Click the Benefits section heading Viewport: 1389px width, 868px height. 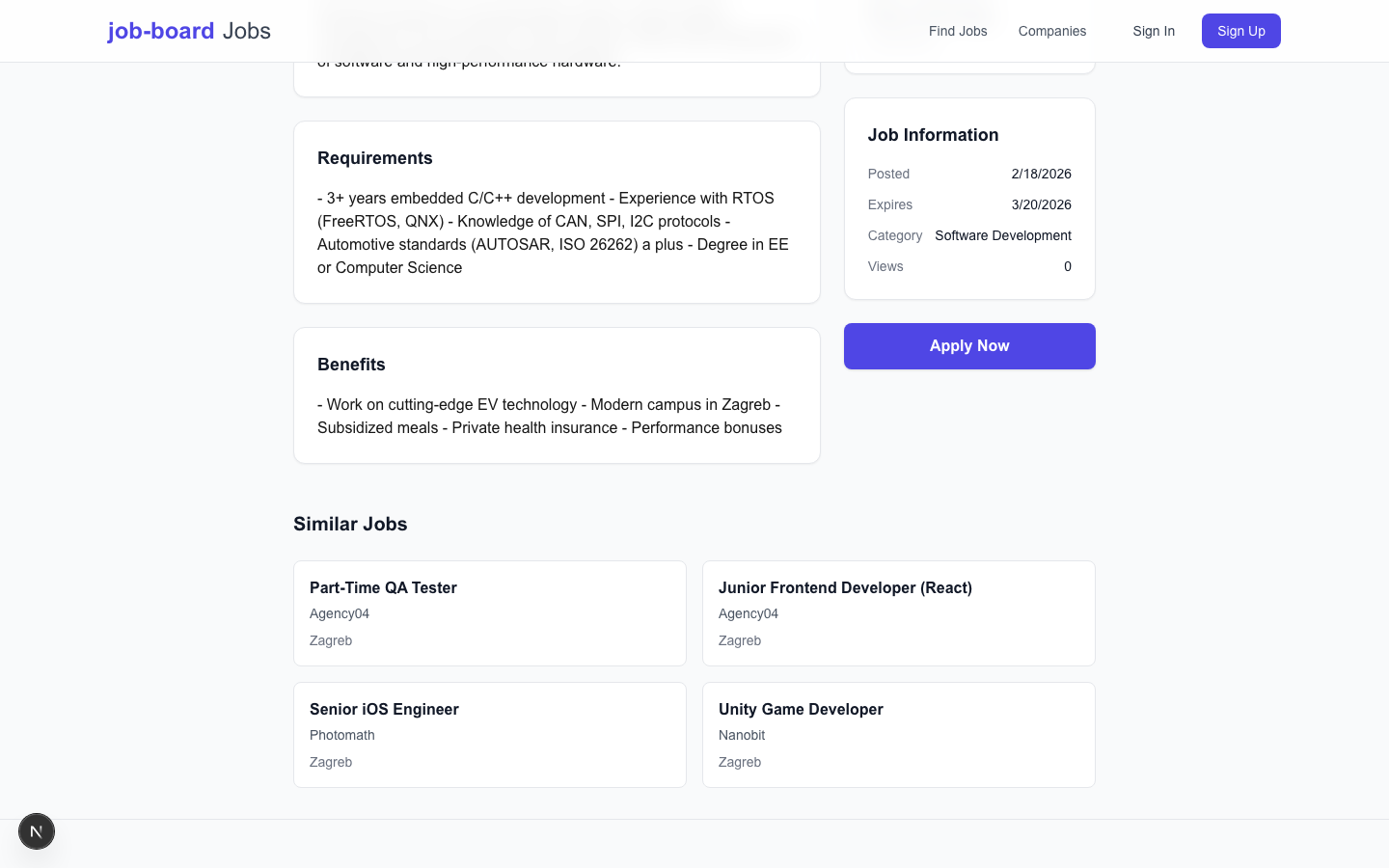tap(351, 365)
